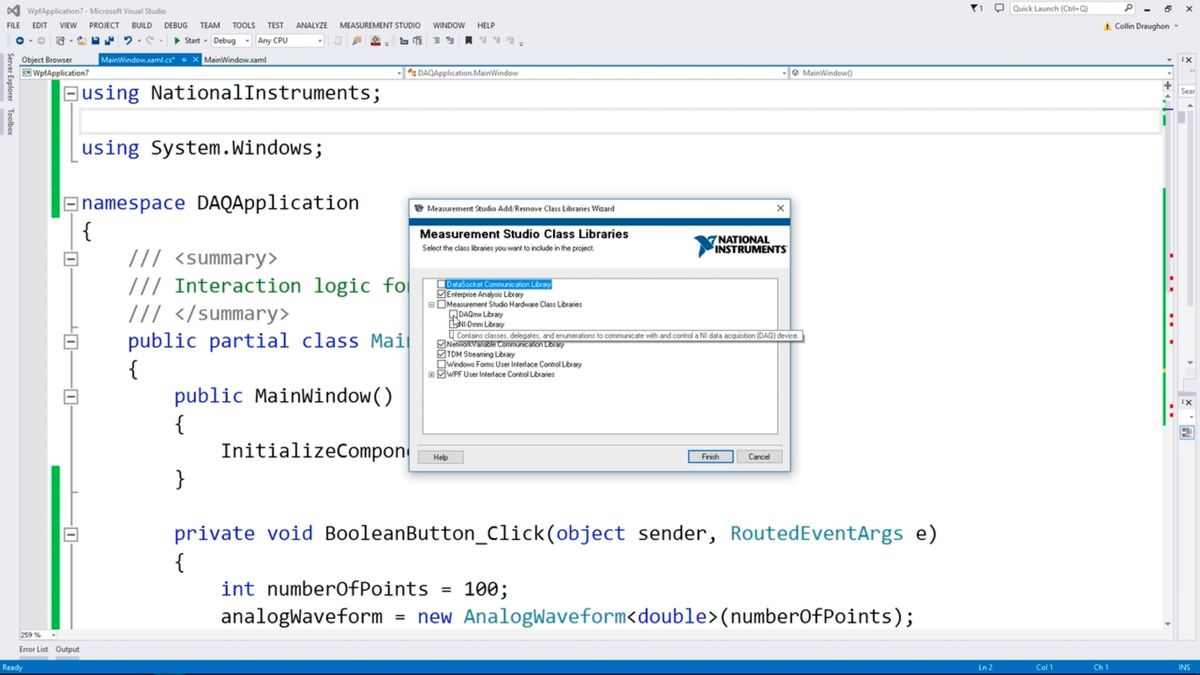1200x675 pixels.
Task: Uncheck WPF User Interface Control Libraries box
Action: coord(442,374)
